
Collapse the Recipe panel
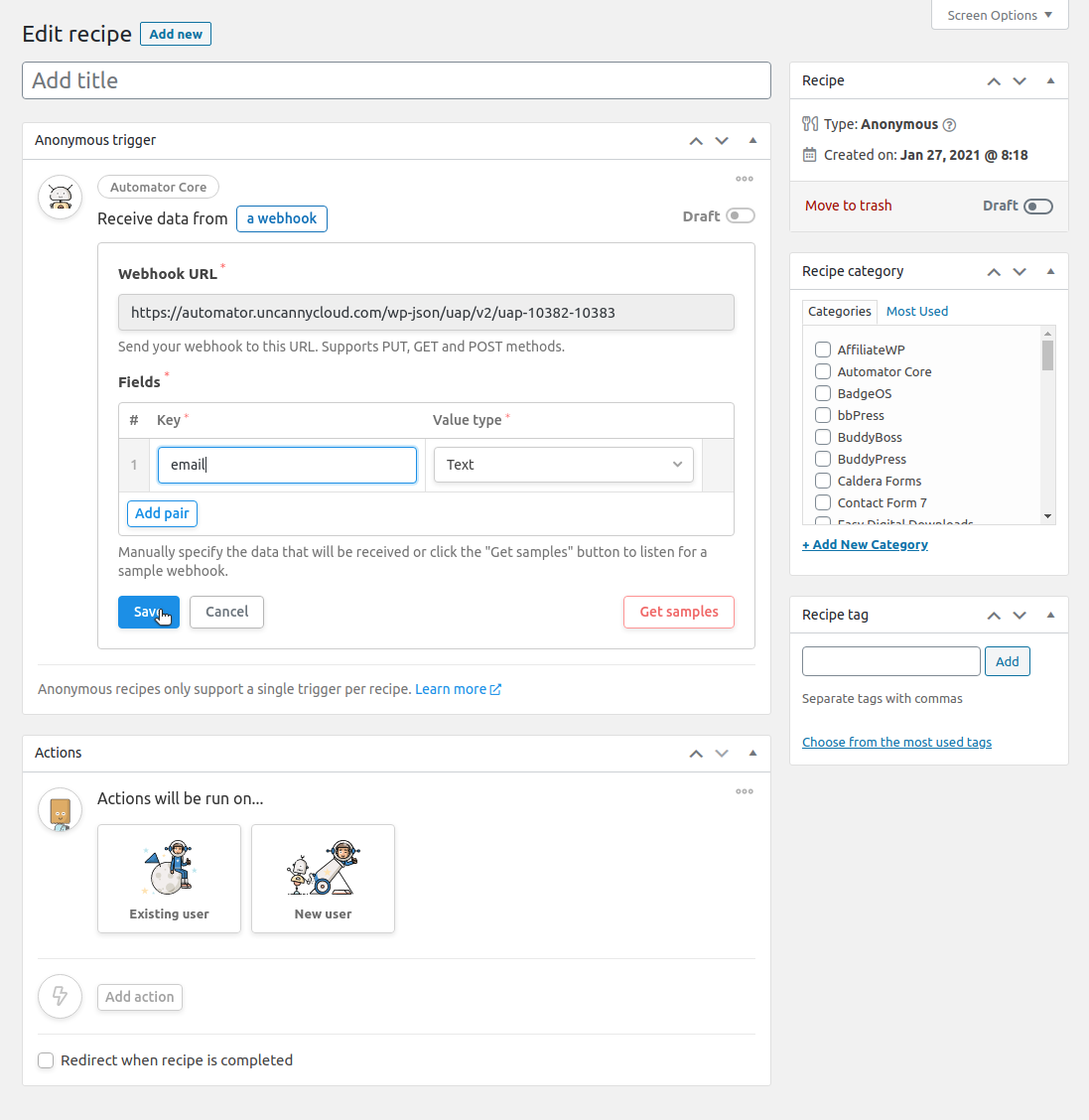(1050, 81)
